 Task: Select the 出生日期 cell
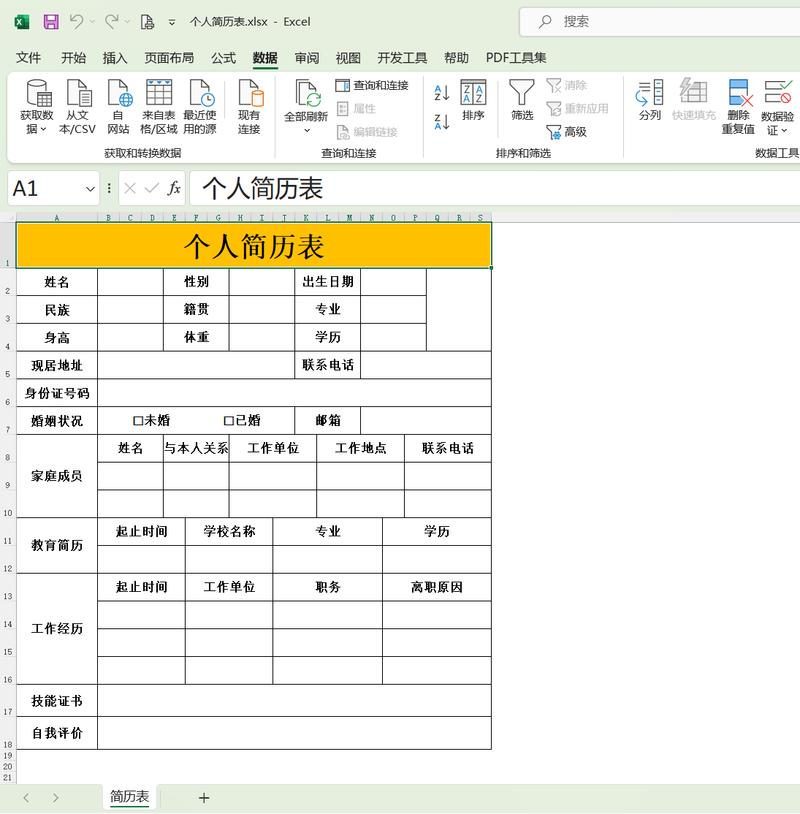328,282
